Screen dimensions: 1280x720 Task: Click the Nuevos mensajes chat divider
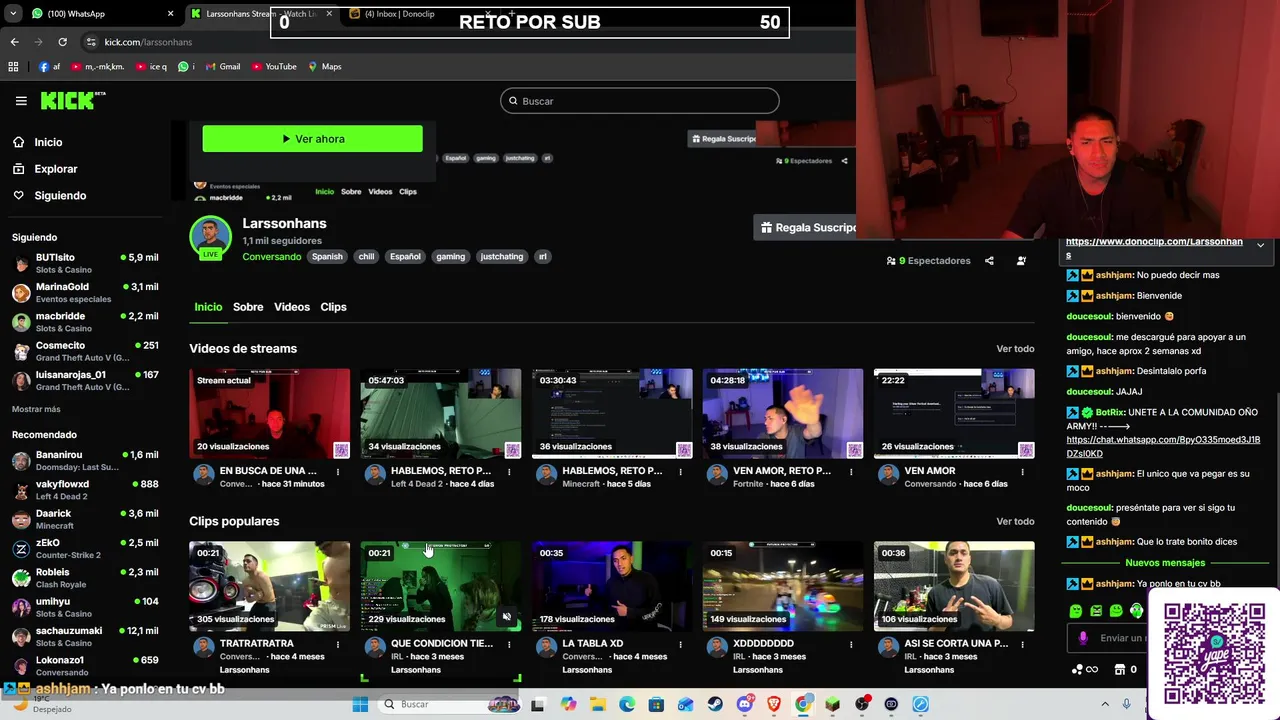click(x=1165, y=563)
